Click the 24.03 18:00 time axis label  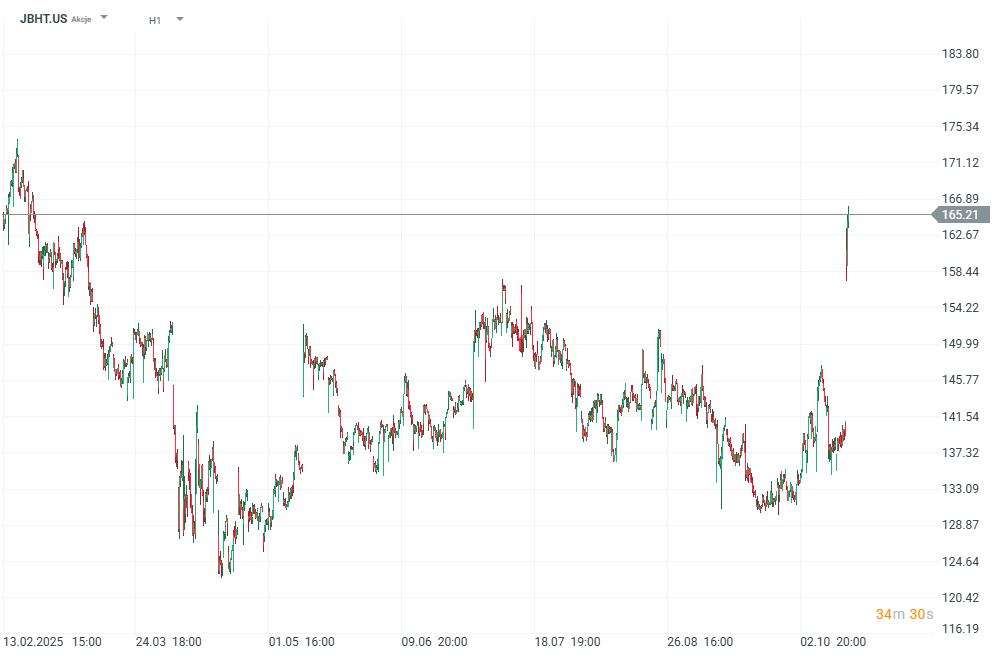click(x=168, y=641)
